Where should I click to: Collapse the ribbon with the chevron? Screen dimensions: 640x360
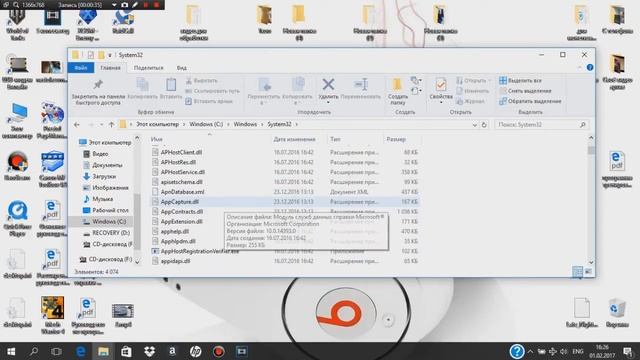pos(580,67)
